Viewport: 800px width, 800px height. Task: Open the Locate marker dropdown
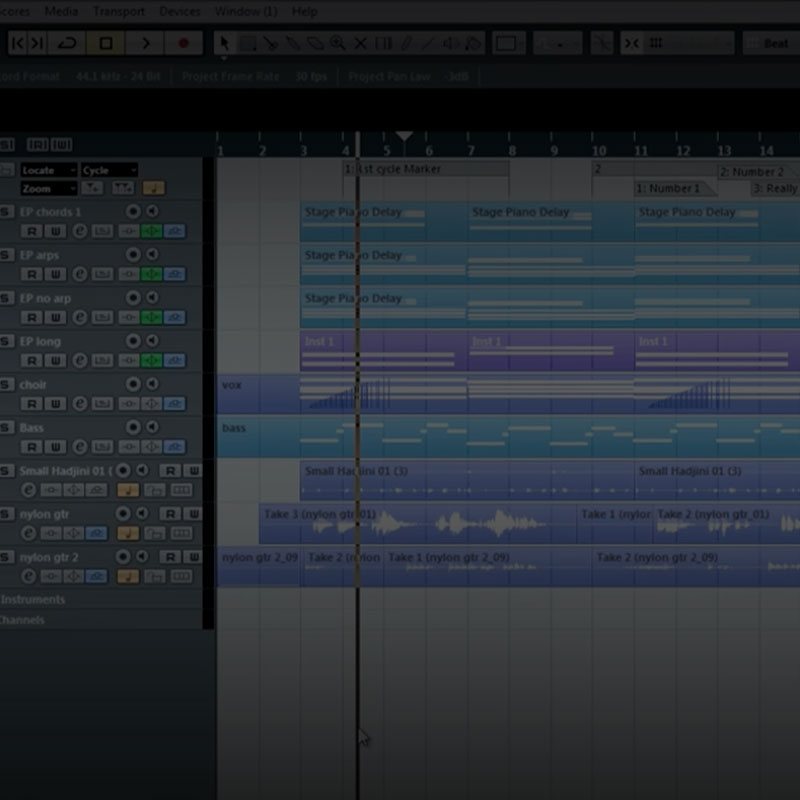(49, 170)
